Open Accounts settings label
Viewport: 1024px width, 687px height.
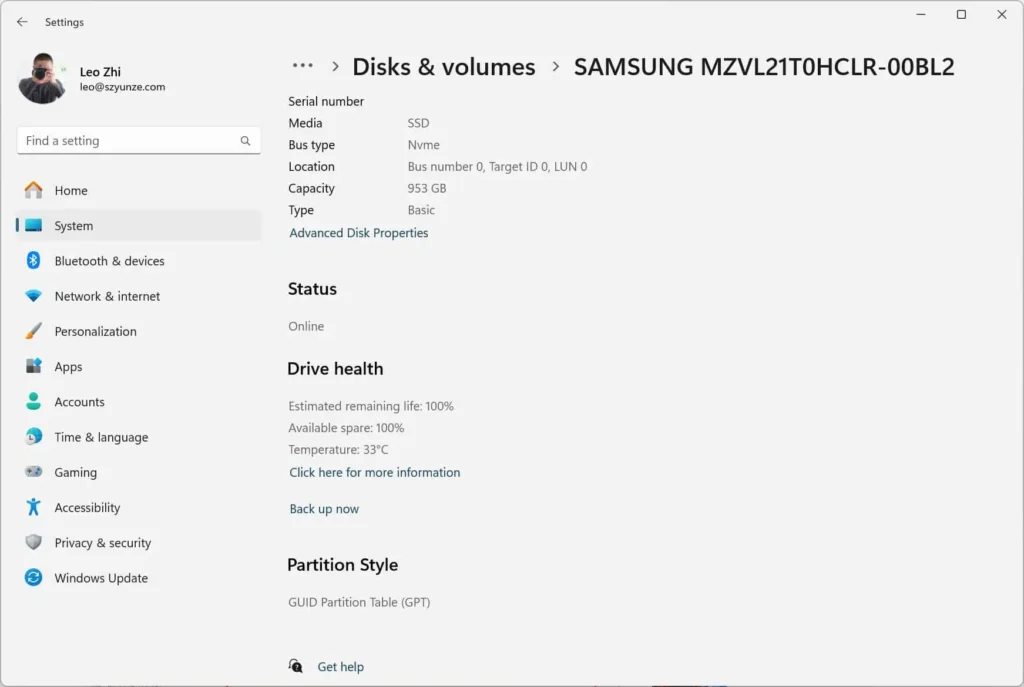point(79,402)
